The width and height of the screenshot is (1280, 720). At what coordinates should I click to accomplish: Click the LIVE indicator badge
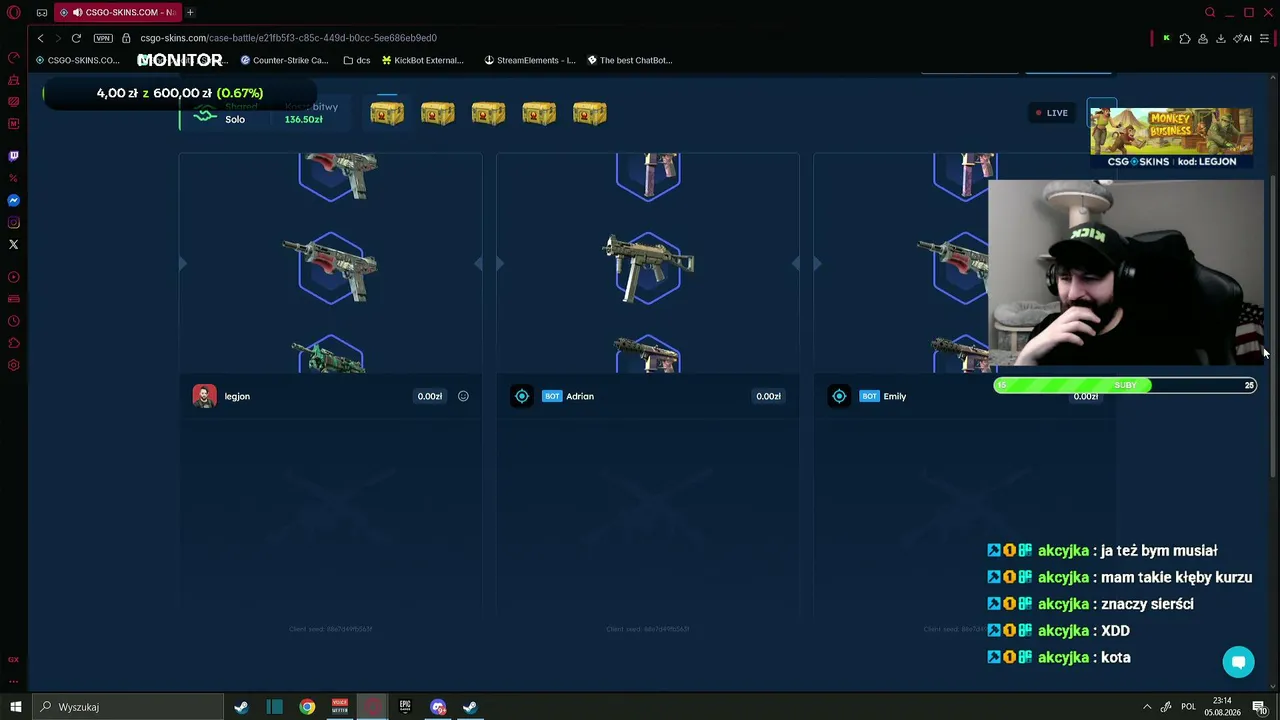(1052, 113)
